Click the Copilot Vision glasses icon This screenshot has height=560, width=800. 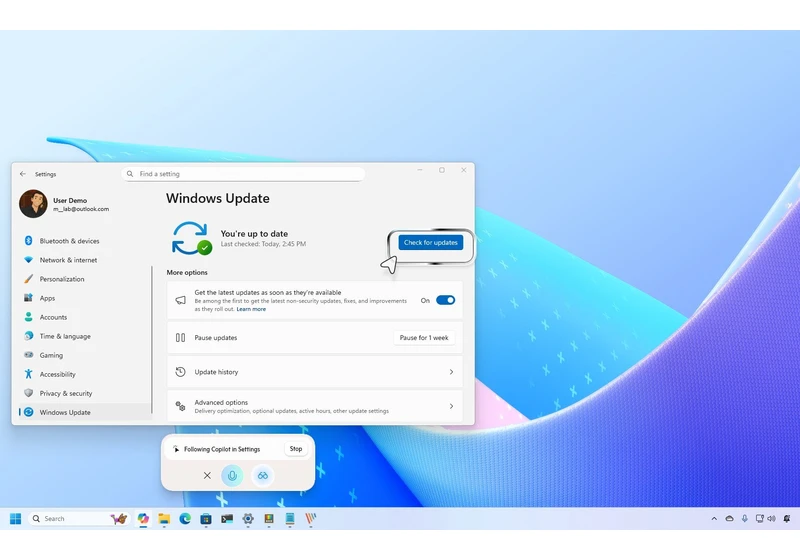coord(263,475)
